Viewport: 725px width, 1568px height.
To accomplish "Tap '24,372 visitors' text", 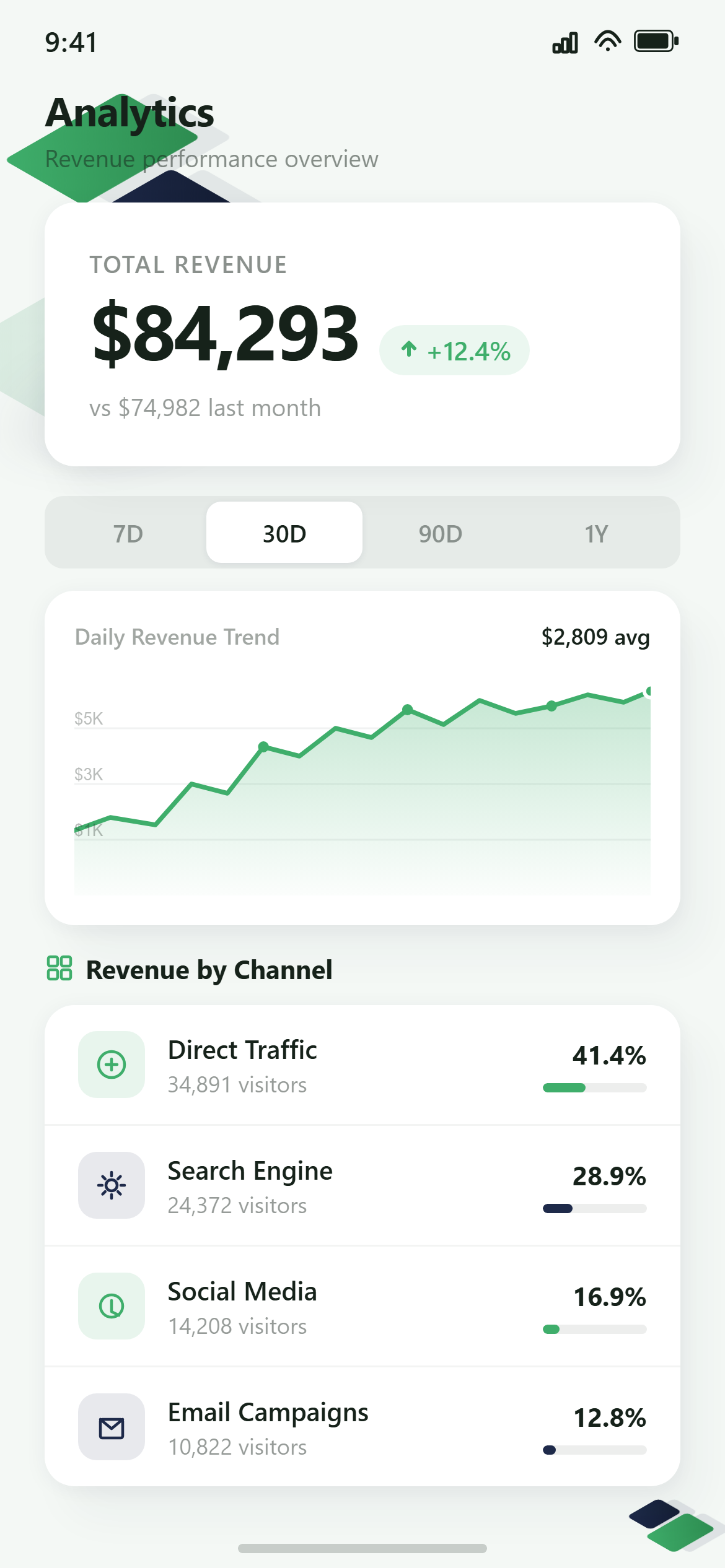I will click(x=237, y=1206).
